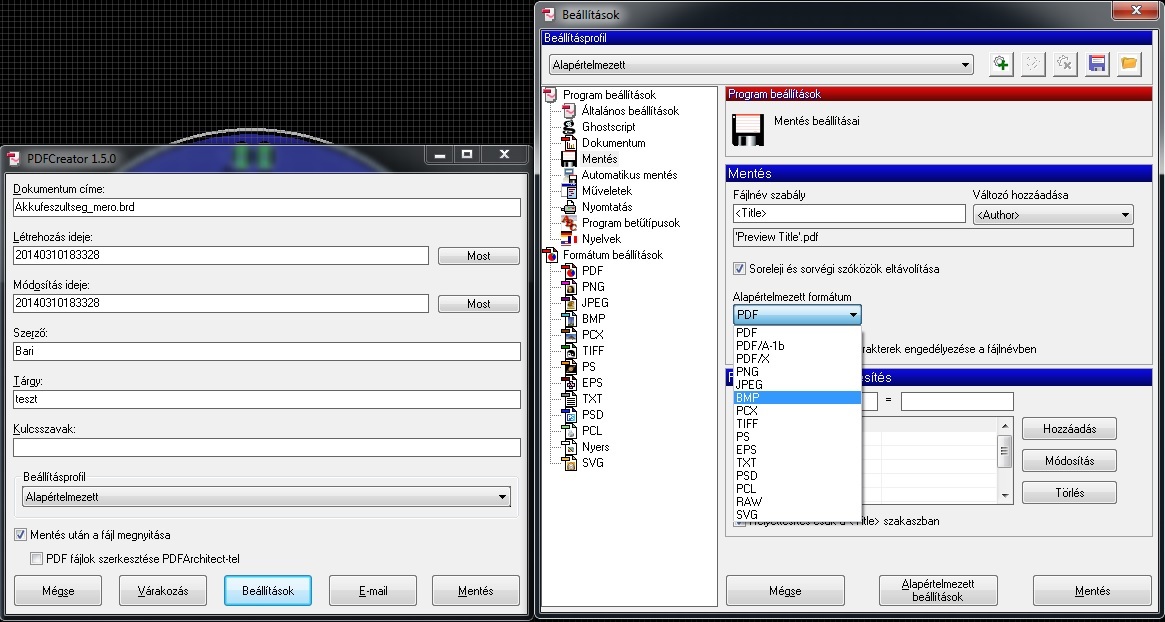Load profile with the open folder icon

click(x=1129, y=64)
